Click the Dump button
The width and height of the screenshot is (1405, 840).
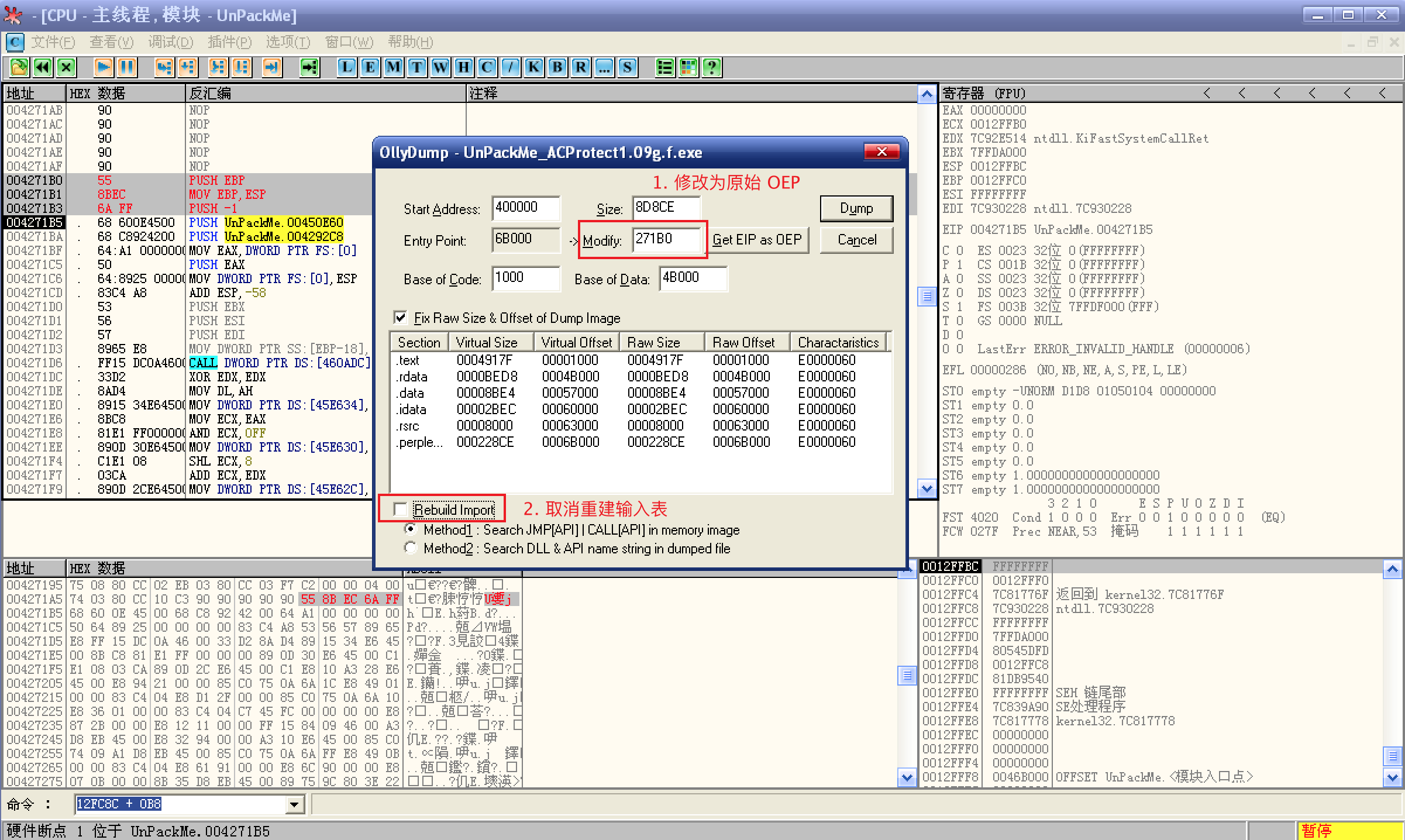(856, 208)
